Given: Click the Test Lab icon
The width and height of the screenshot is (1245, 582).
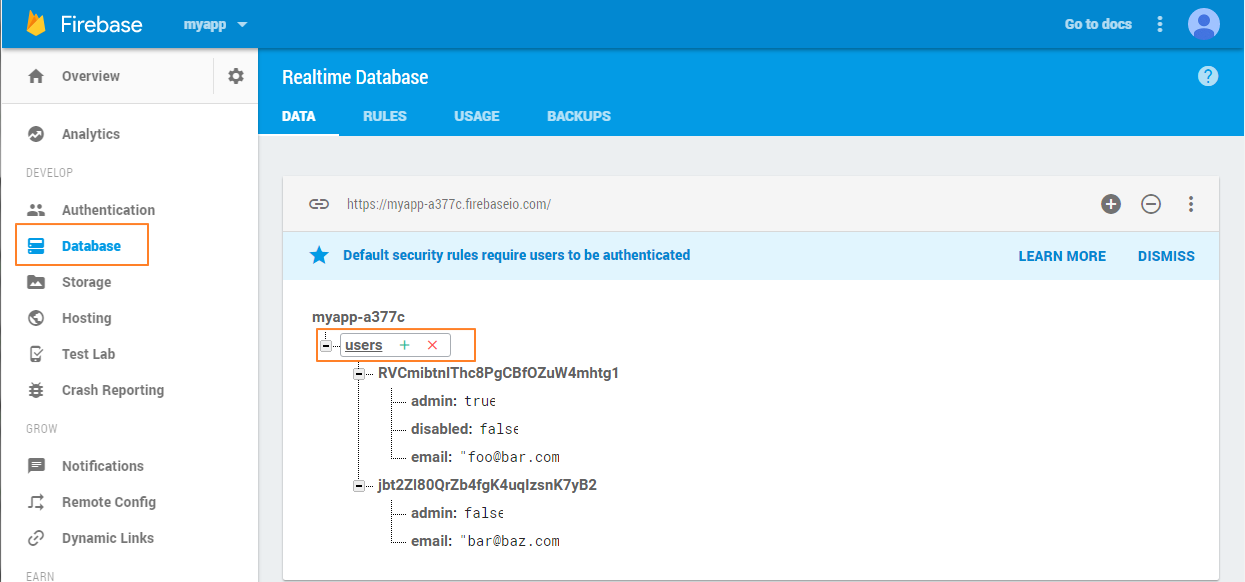Looking at the screenshot, I should (36, 354).
